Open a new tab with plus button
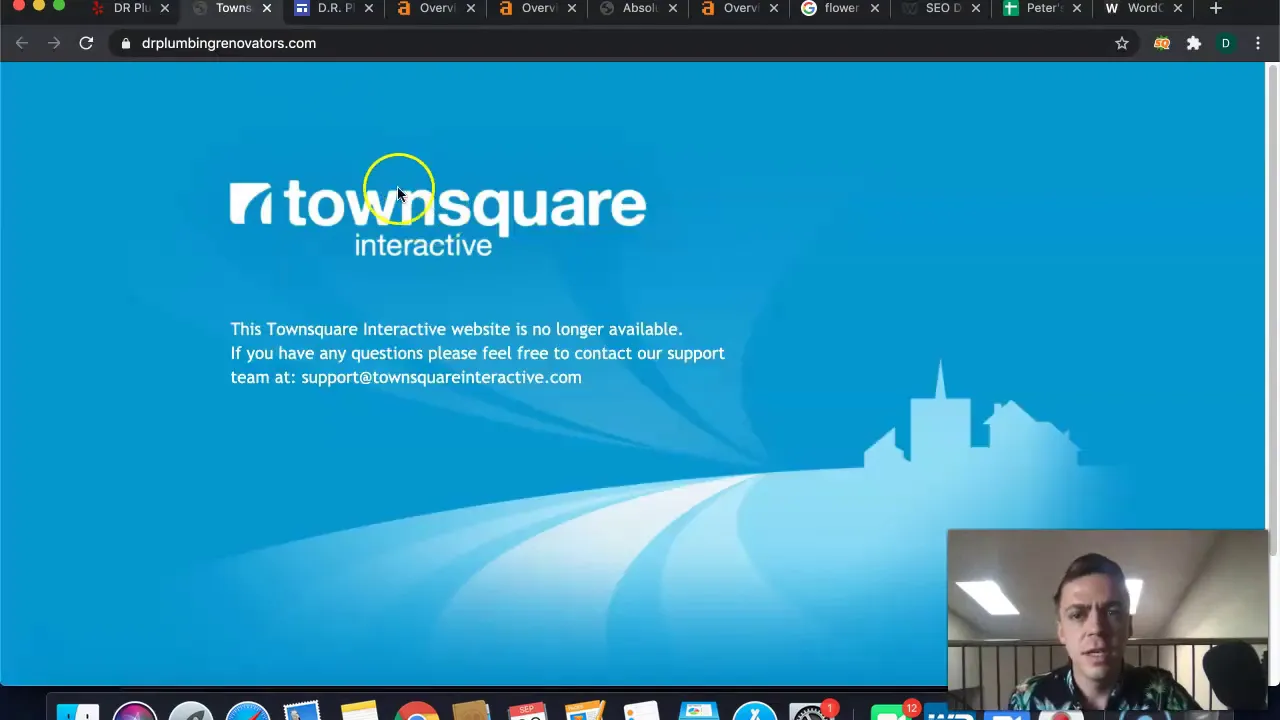1280x720 pixels. point(1216,8)
